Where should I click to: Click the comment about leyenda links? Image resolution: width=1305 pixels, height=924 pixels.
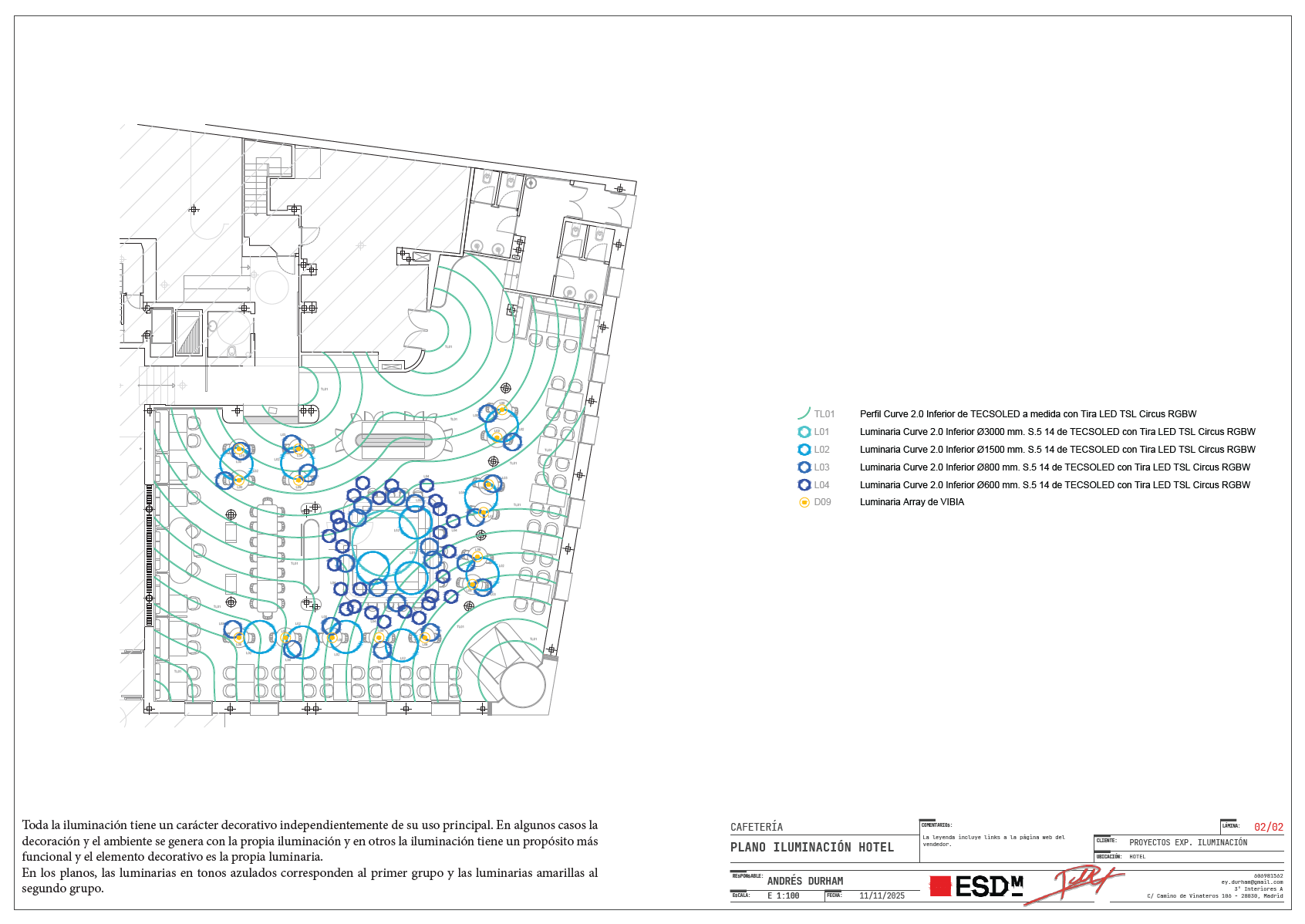[993, 841]
